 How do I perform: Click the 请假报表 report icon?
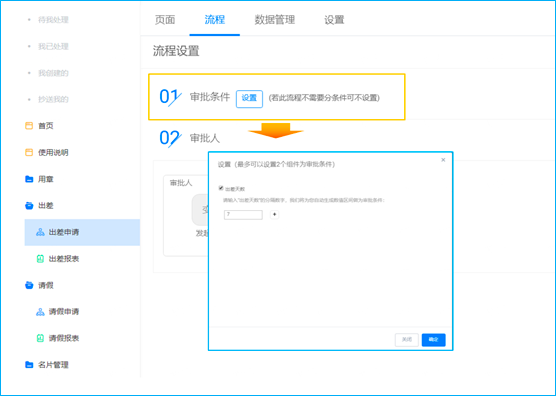coord(40,338)
